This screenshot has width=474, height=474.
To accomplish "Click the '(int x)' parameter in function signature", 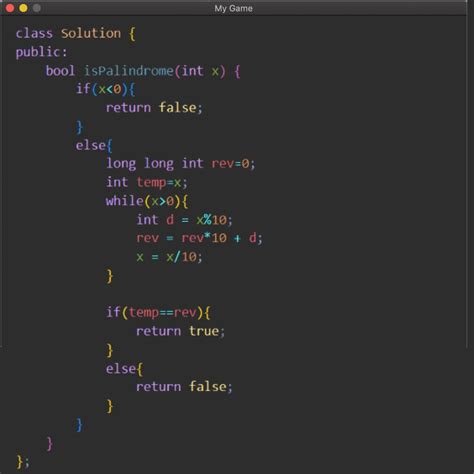I will pyautogui.click(x=201, y=71).
